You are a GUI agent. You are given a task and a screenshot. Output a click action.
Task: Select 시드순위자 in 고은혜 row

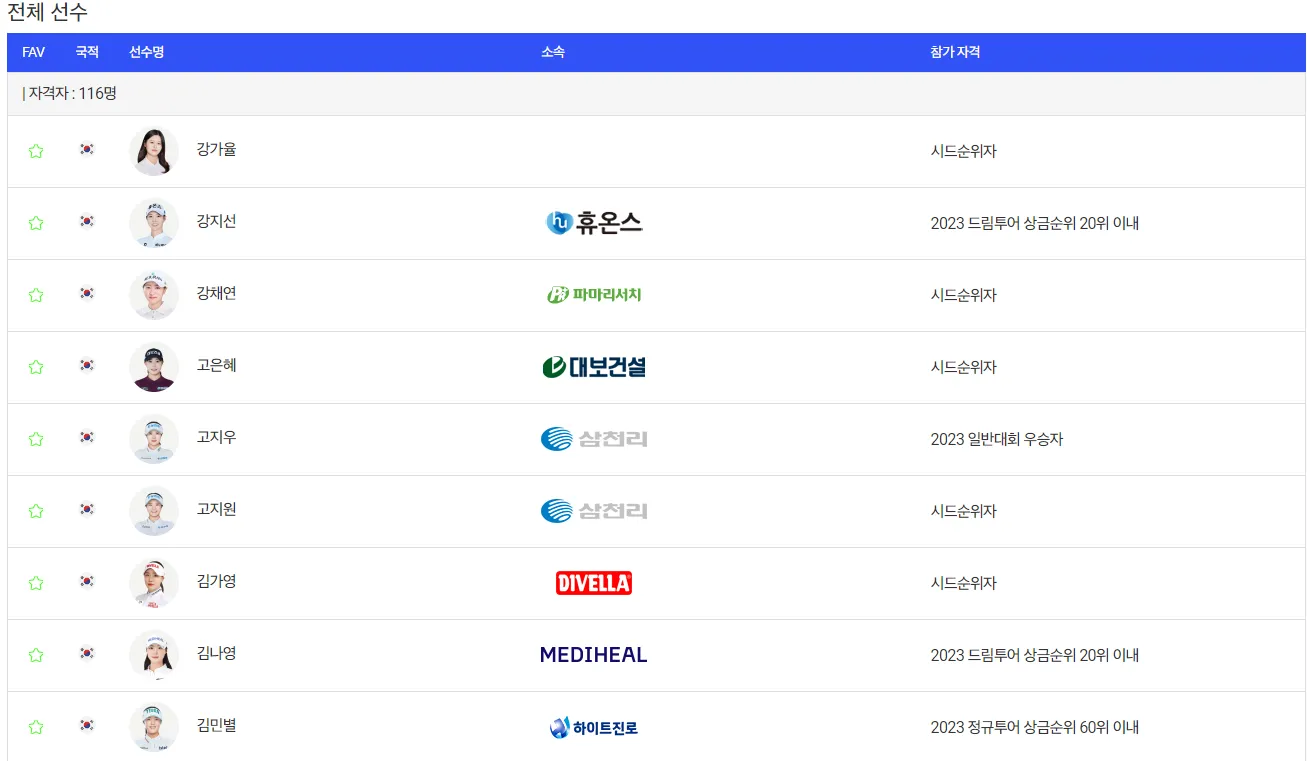pyautogui.click(x=964, y=368)
